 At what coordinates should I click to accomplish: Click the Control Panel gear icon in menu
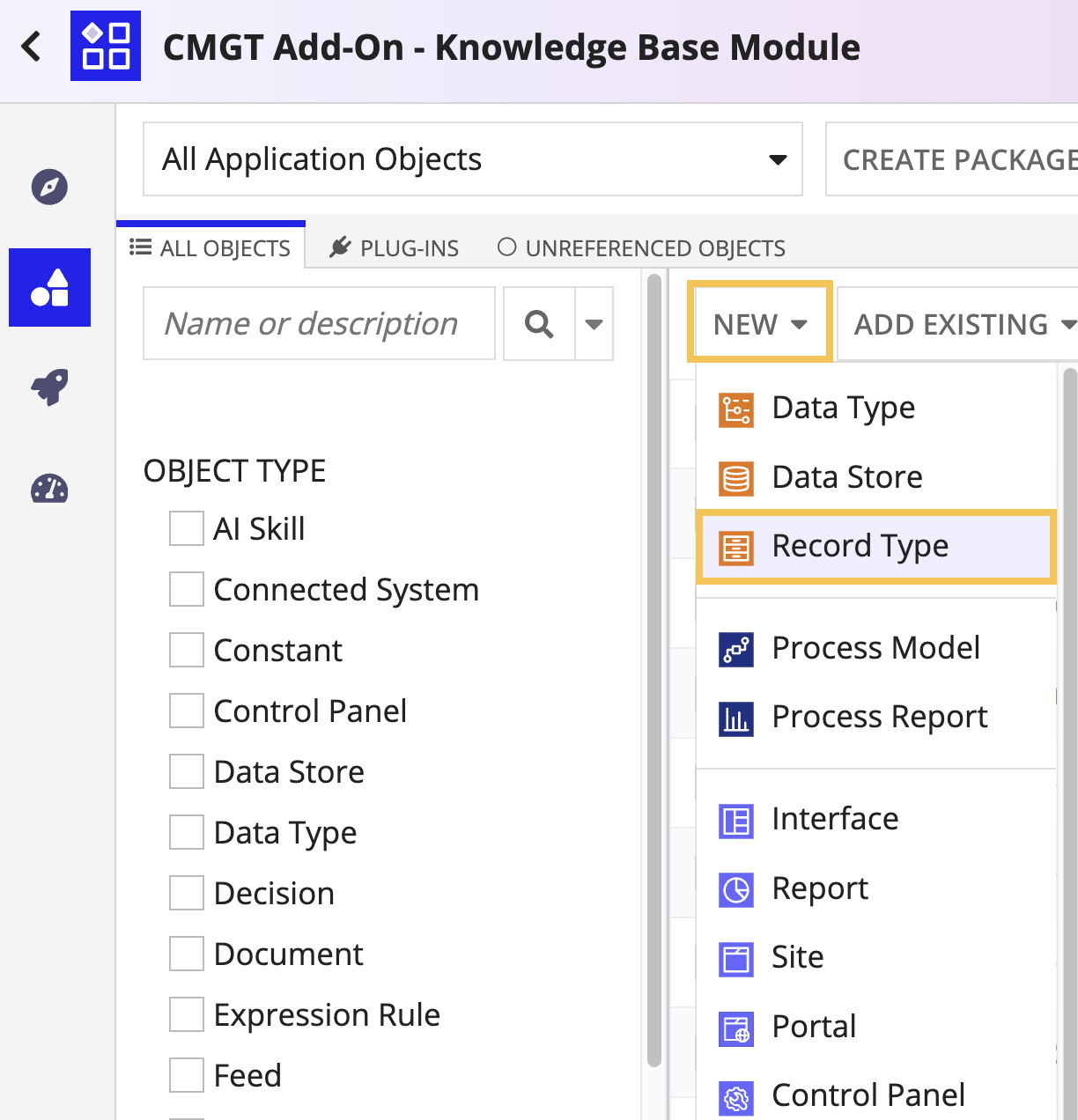coord(735,1097)
